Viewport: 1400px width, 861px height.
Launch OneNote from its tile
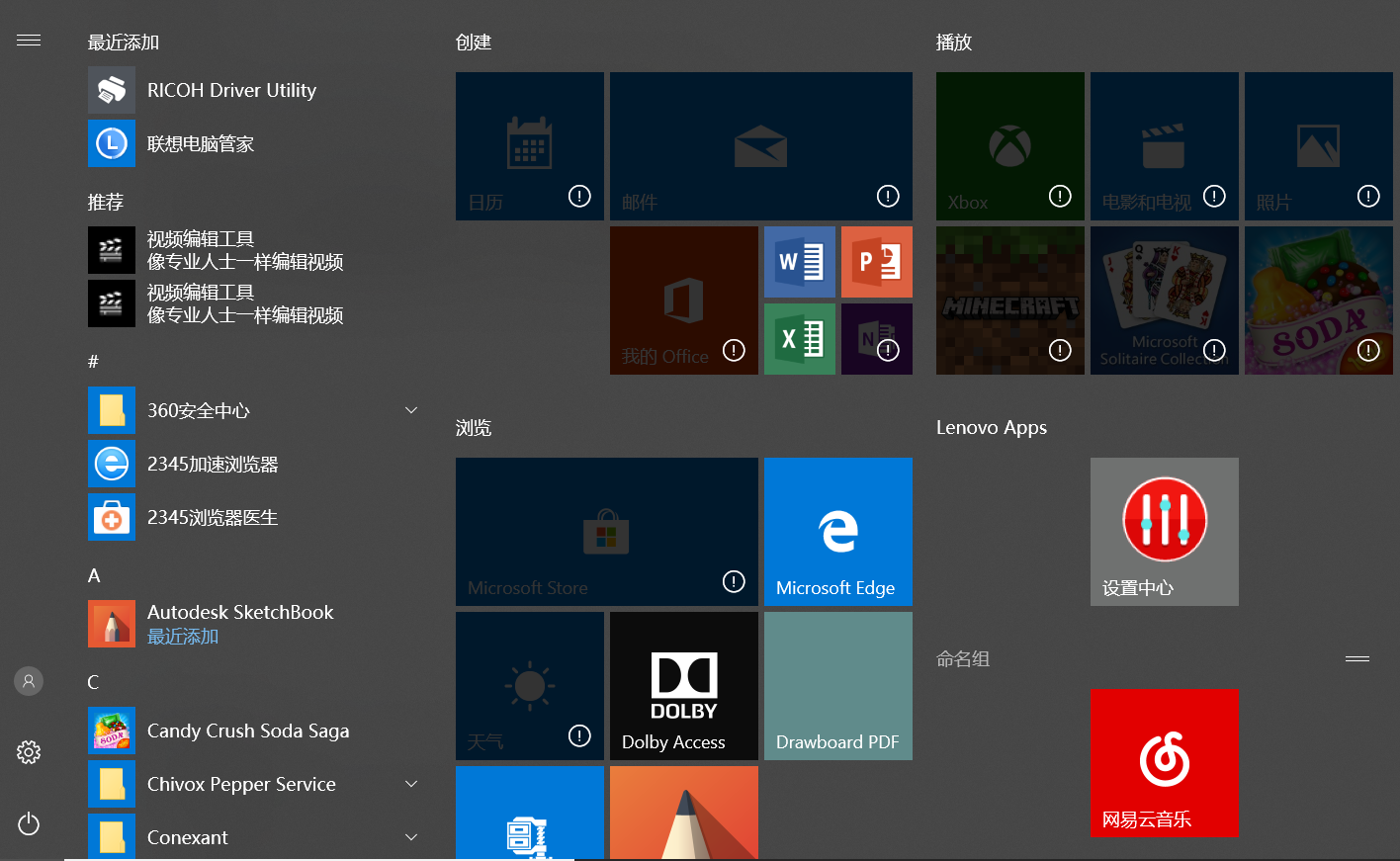pyautogui.click(x=877, y=339)
